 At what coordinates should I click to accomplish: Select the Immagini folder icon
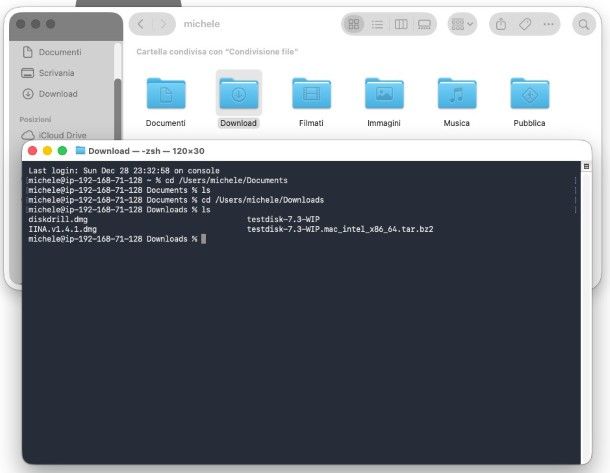point(384,93)
